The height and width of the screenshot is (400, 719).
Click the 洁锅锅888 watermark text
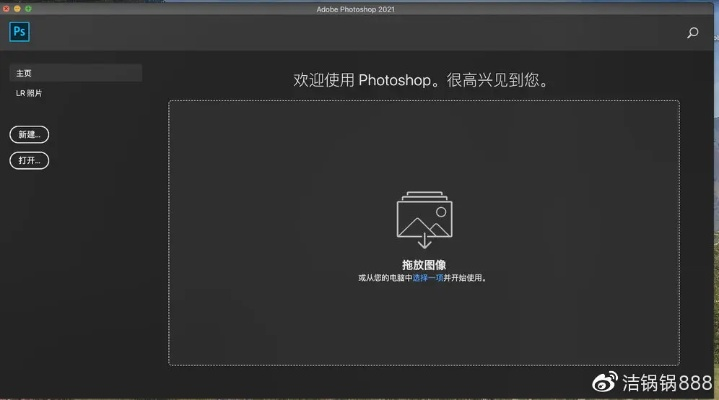(x=667, y=382)
